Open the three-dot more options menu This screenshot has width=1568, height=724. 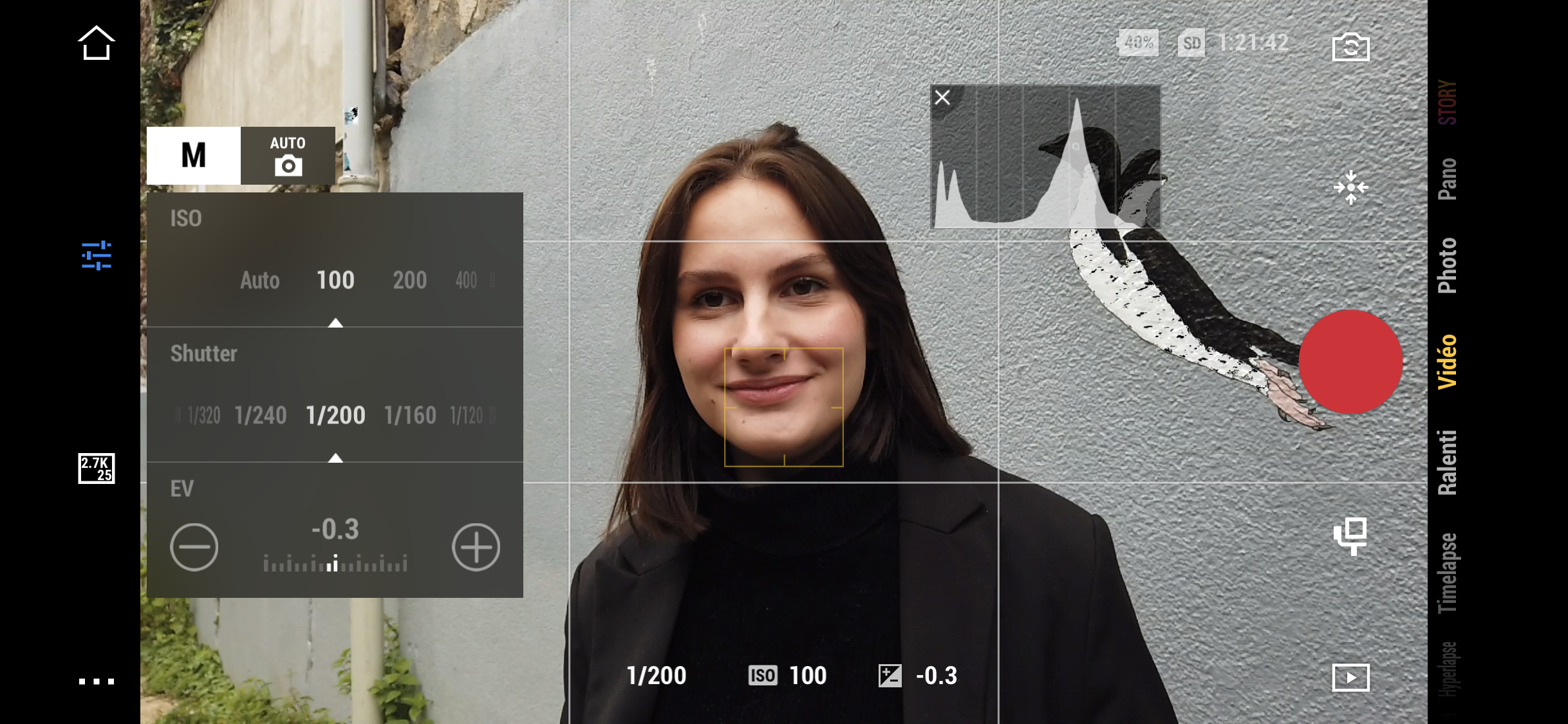(x=97, y=681)
